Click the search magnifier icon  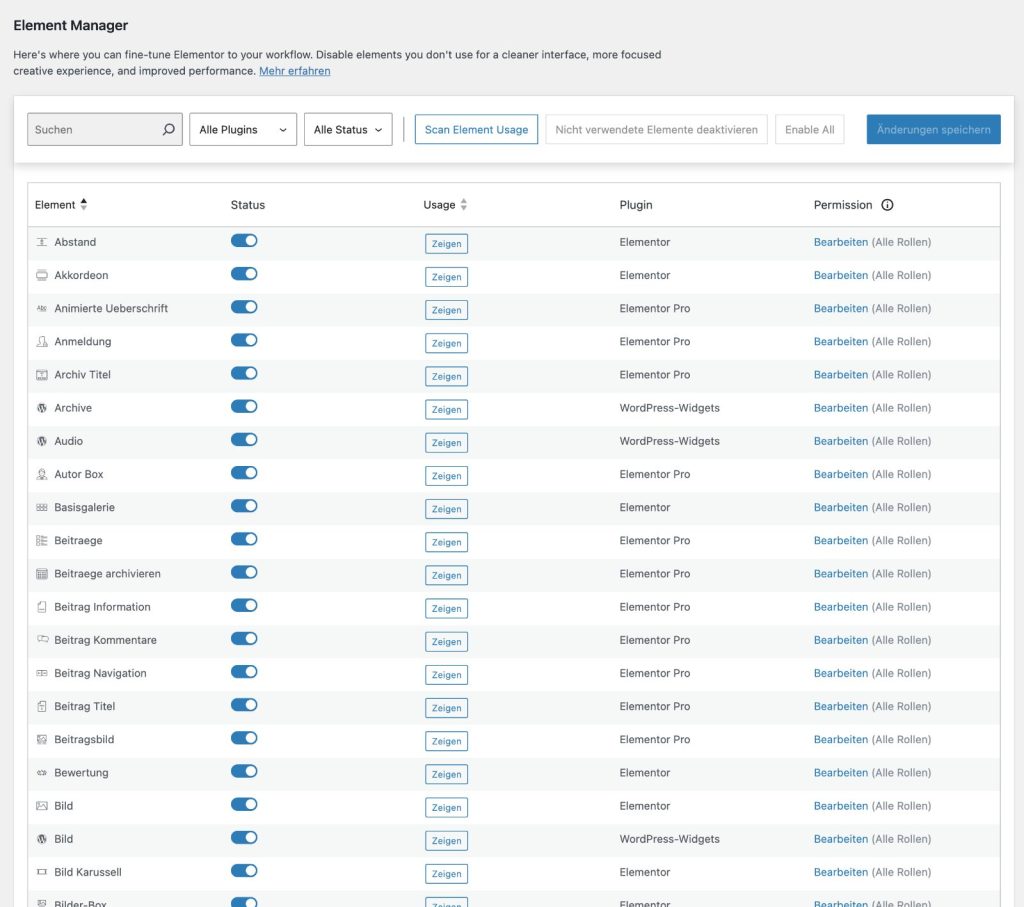coord(168,129)
